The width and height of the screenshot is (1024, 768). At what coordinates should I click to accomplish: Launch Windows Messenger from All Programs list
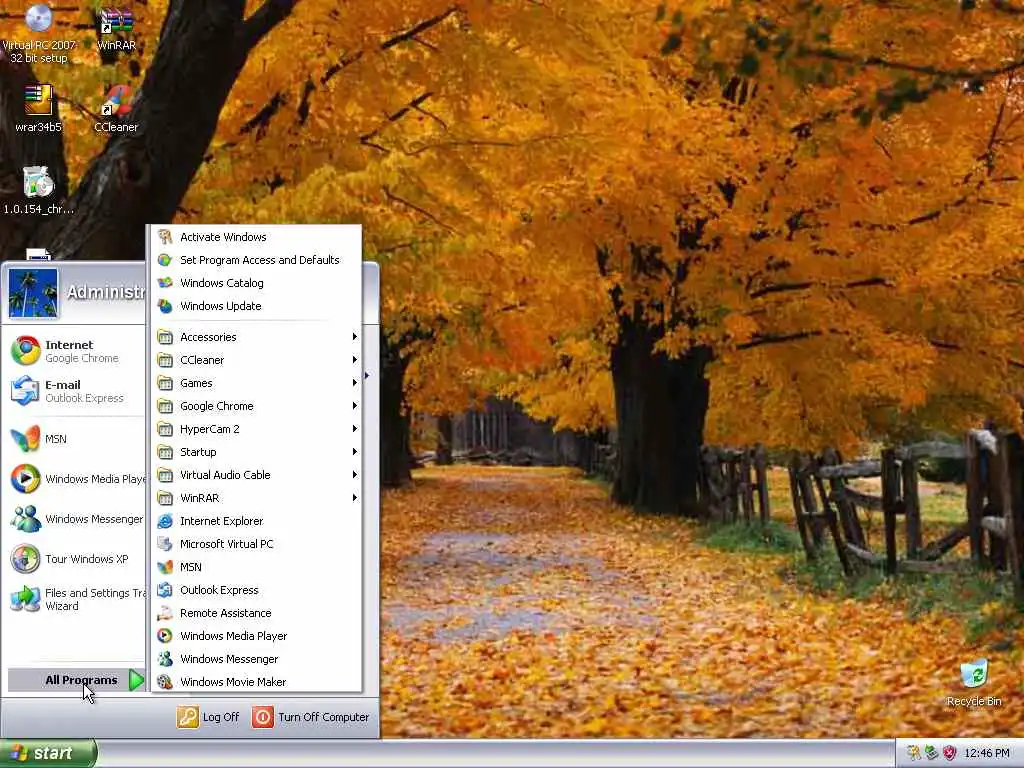click(257, 659)
